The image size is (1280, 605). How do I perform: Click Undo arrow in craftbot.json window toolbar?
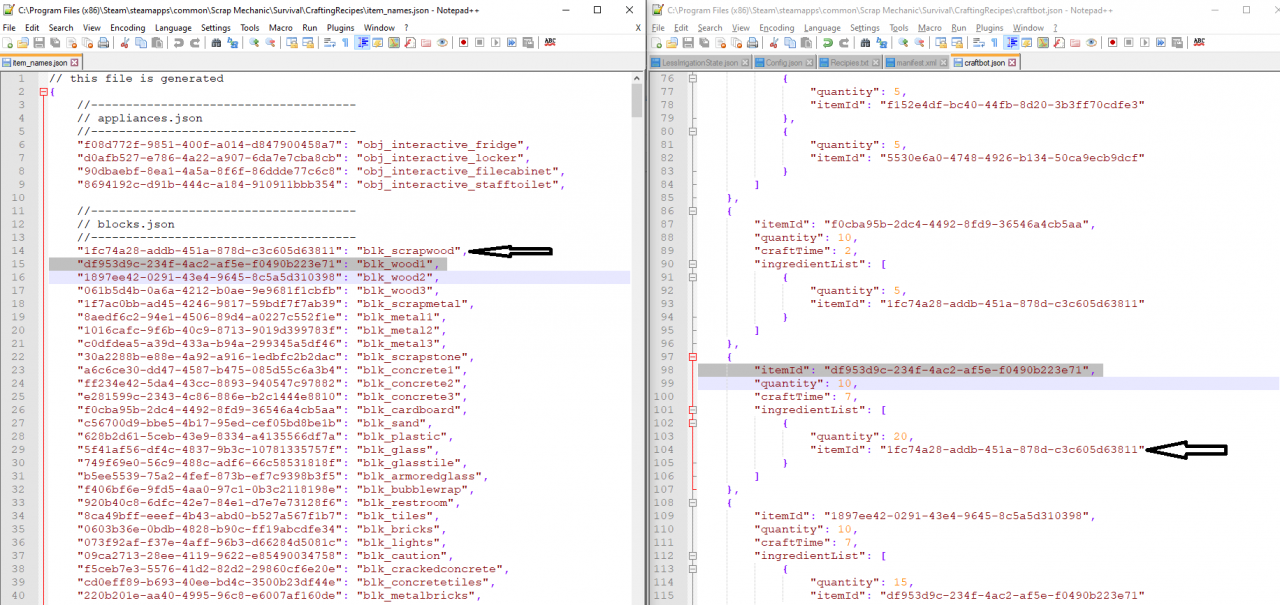point(827,43)
